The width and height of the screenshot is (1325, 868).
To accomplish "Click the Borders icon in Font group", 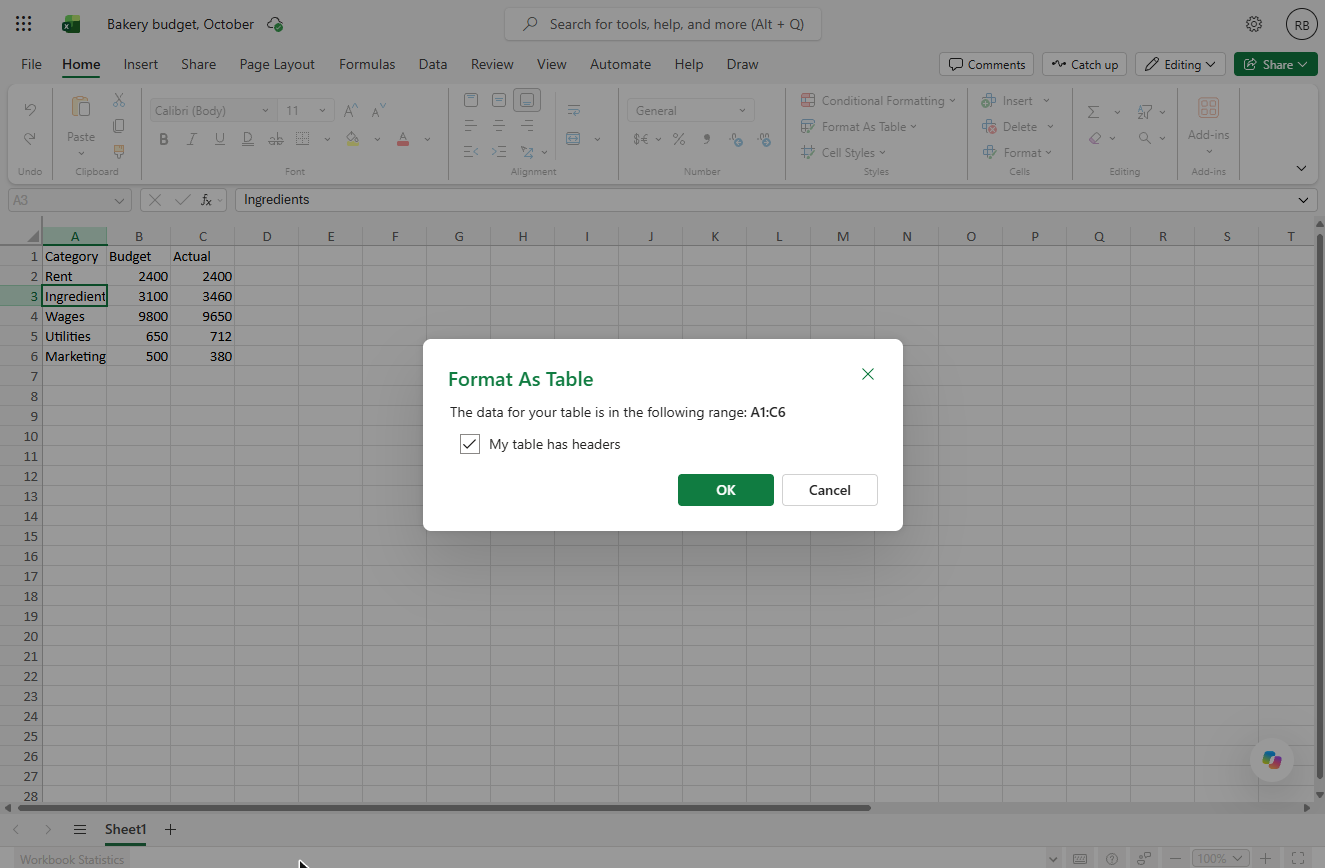I will [302, 139].
